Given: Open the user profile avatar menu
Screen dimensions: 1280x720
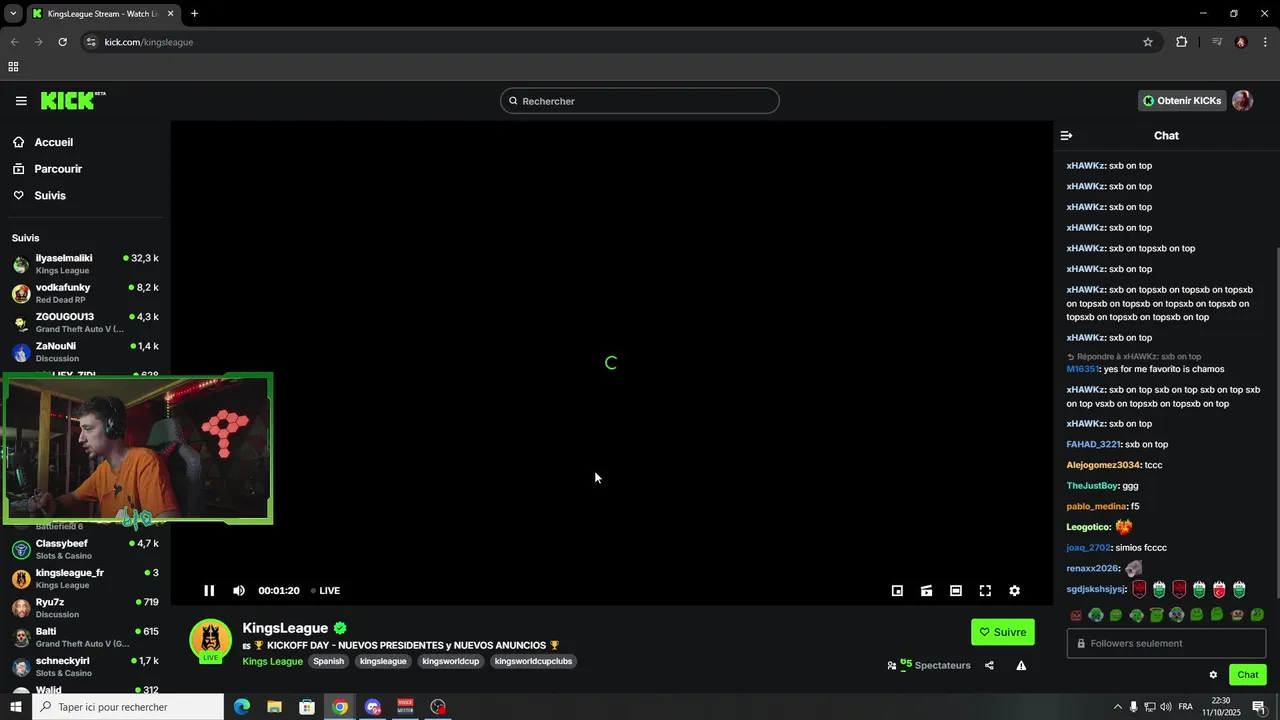Looking at the screenshot, I should tap(1242, 101).
